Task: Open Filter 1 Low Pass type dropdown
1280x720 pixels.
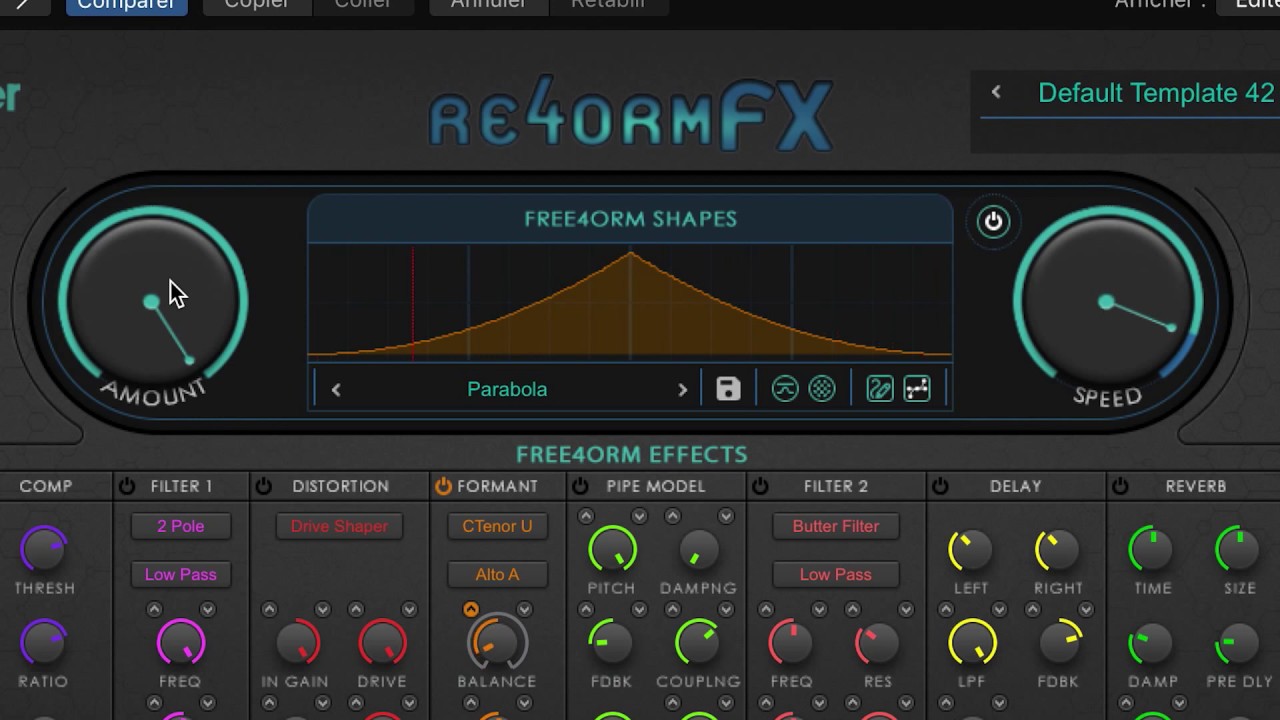Action: pyautogui.click(x=181, y=574)
